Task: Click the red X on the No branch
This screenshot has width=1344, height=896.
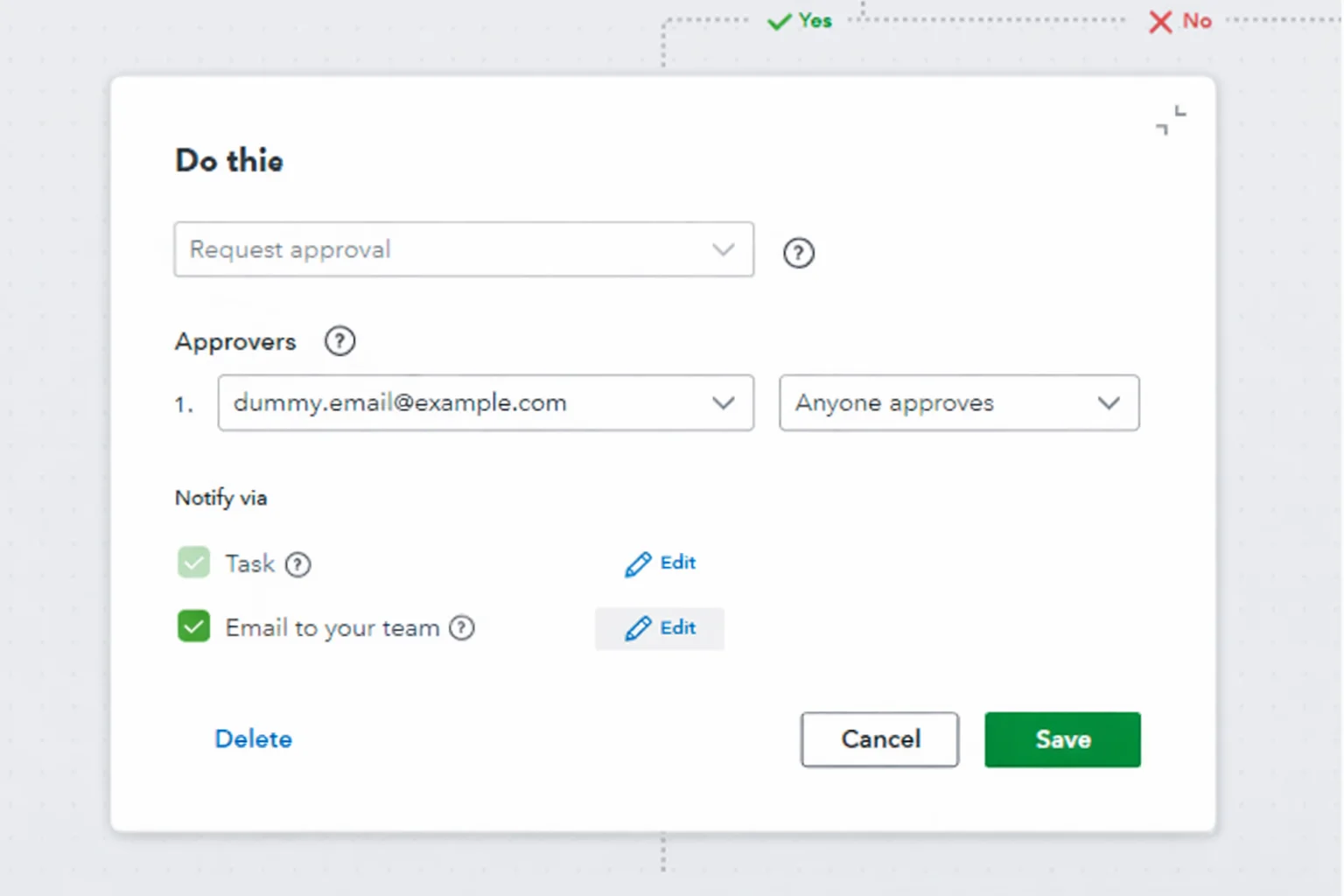Action: click(1159, 21)
